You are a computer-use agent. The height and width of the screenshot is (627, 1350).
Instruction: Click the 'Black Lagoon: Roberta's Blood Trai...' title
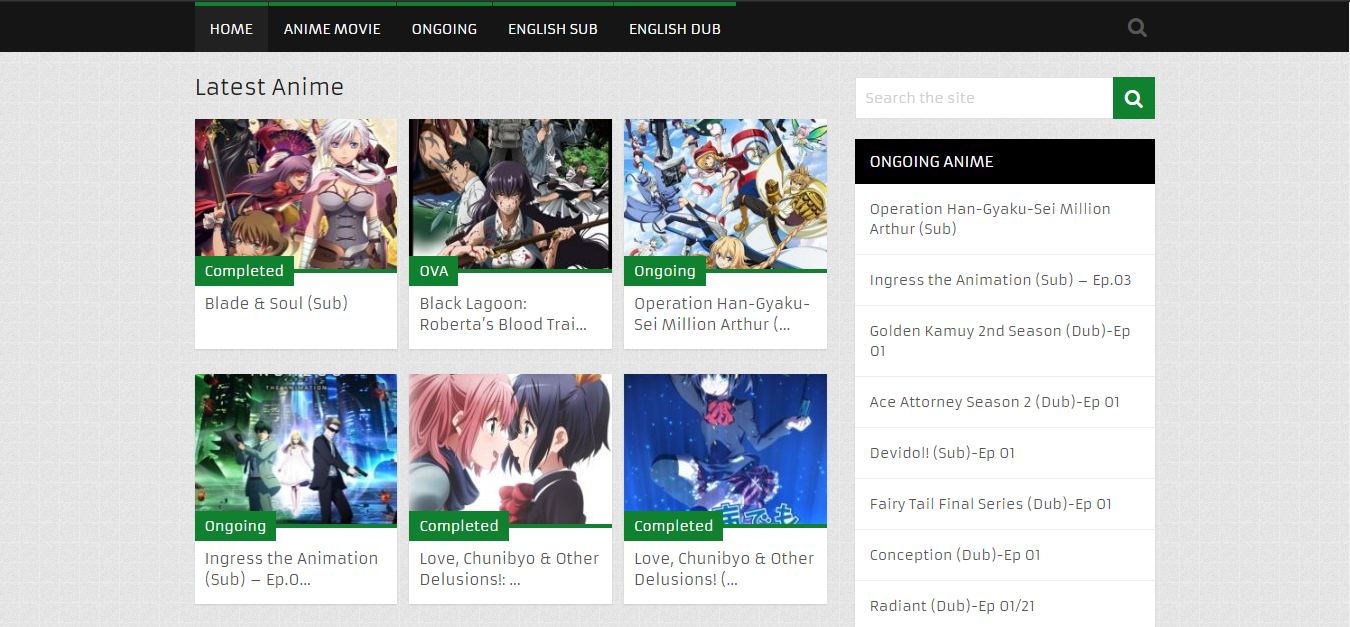tap(503, 314)
